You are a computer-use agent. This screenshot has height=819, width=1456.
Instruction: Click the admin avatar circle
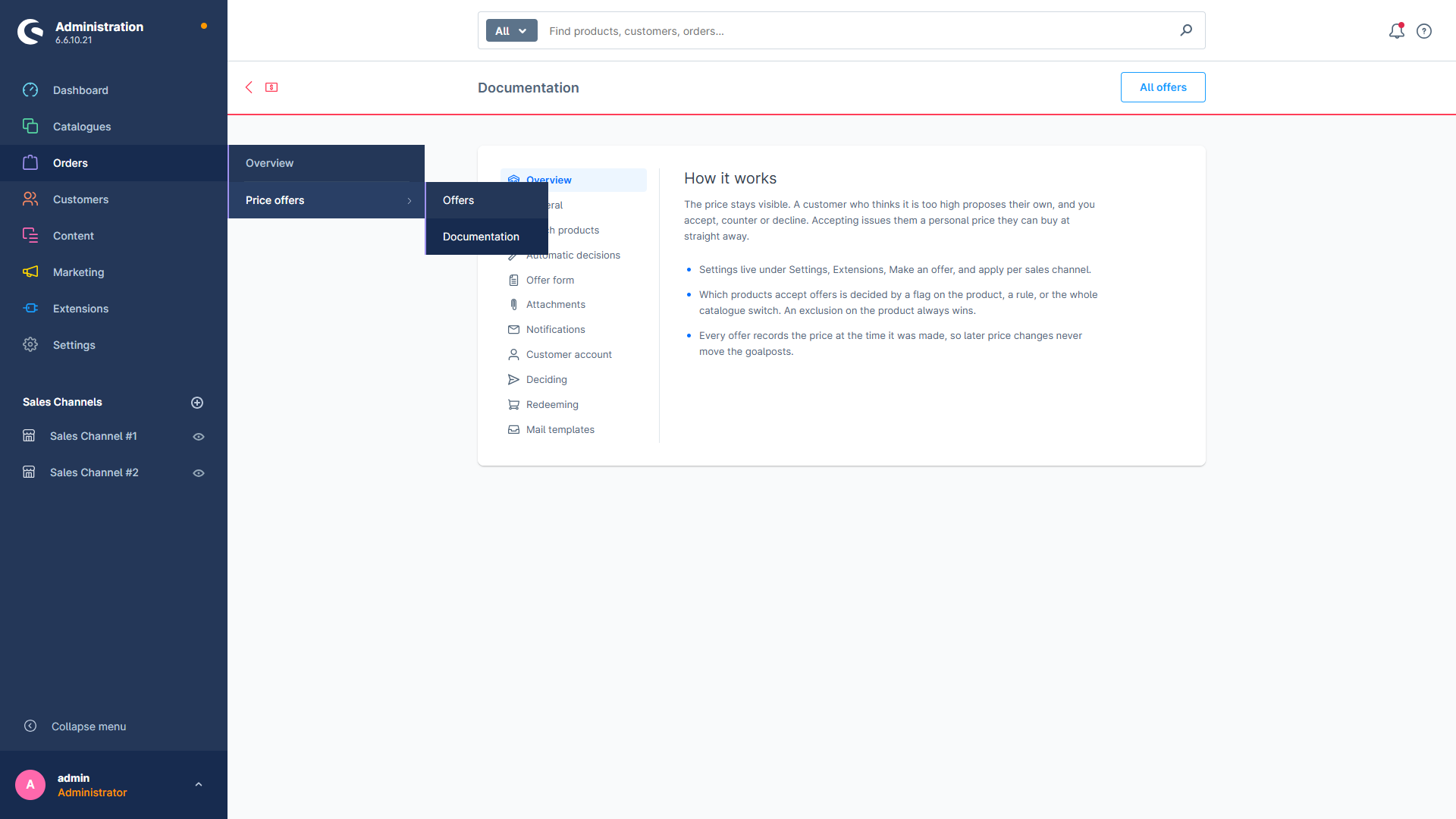pyautogui.click(x=30, y=785)
